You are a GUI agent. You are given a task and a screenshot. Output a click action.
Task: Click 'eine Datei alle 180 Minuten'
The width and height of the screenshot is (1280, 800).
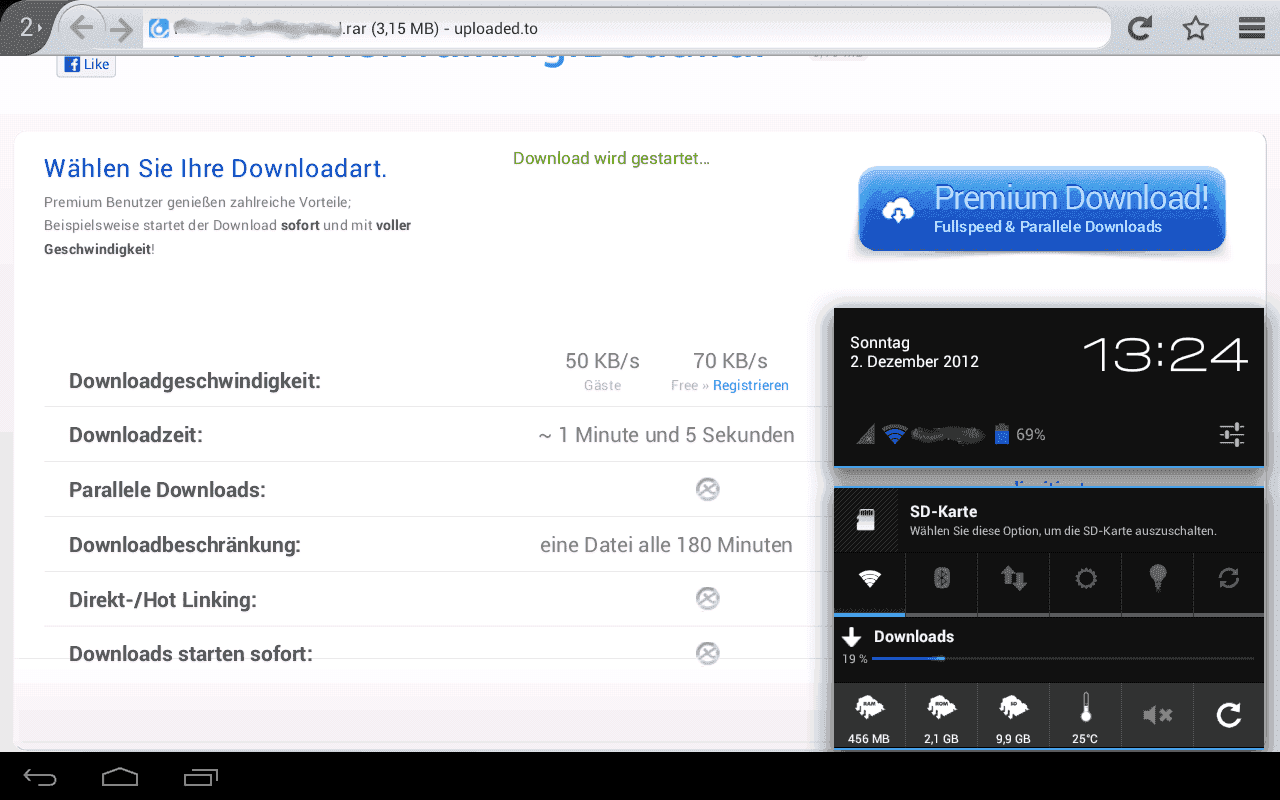pyautogui.click(x=666, y=545)
